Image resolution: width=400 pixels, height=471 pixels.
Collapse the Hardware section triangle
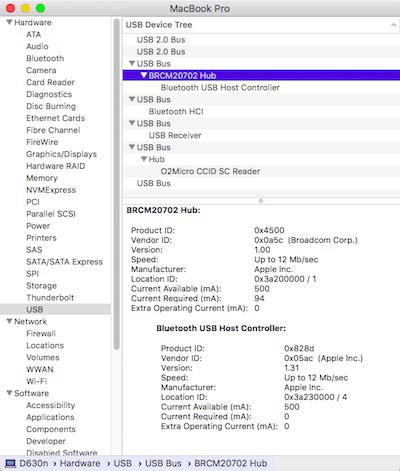pyautogui.click(x=9, y=22)
